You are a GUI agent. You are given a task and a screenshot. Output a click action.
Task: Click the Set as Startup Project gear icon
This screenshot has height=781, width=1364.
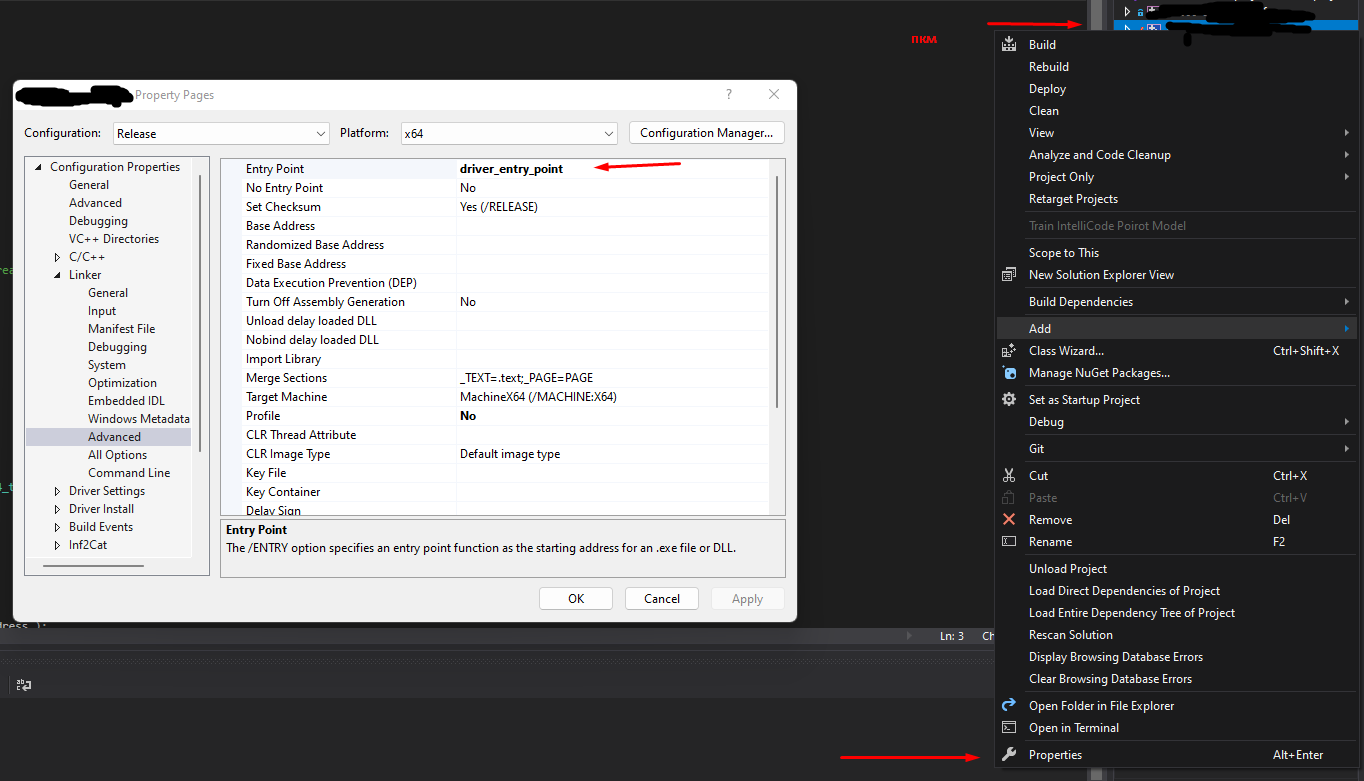(1009, 400)
